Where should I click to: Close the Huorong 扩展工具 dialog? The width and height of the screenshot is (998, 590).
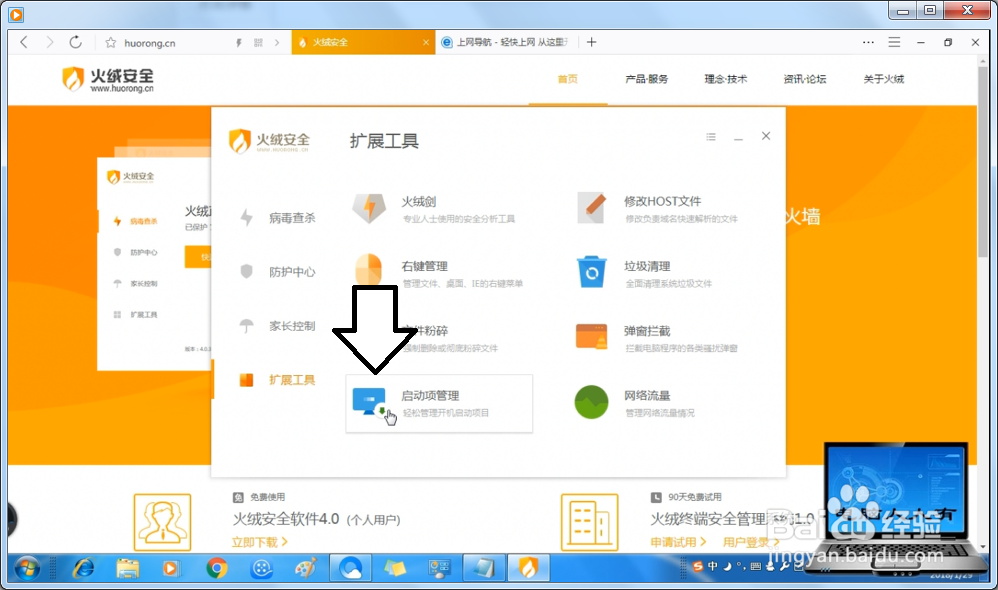766,136
